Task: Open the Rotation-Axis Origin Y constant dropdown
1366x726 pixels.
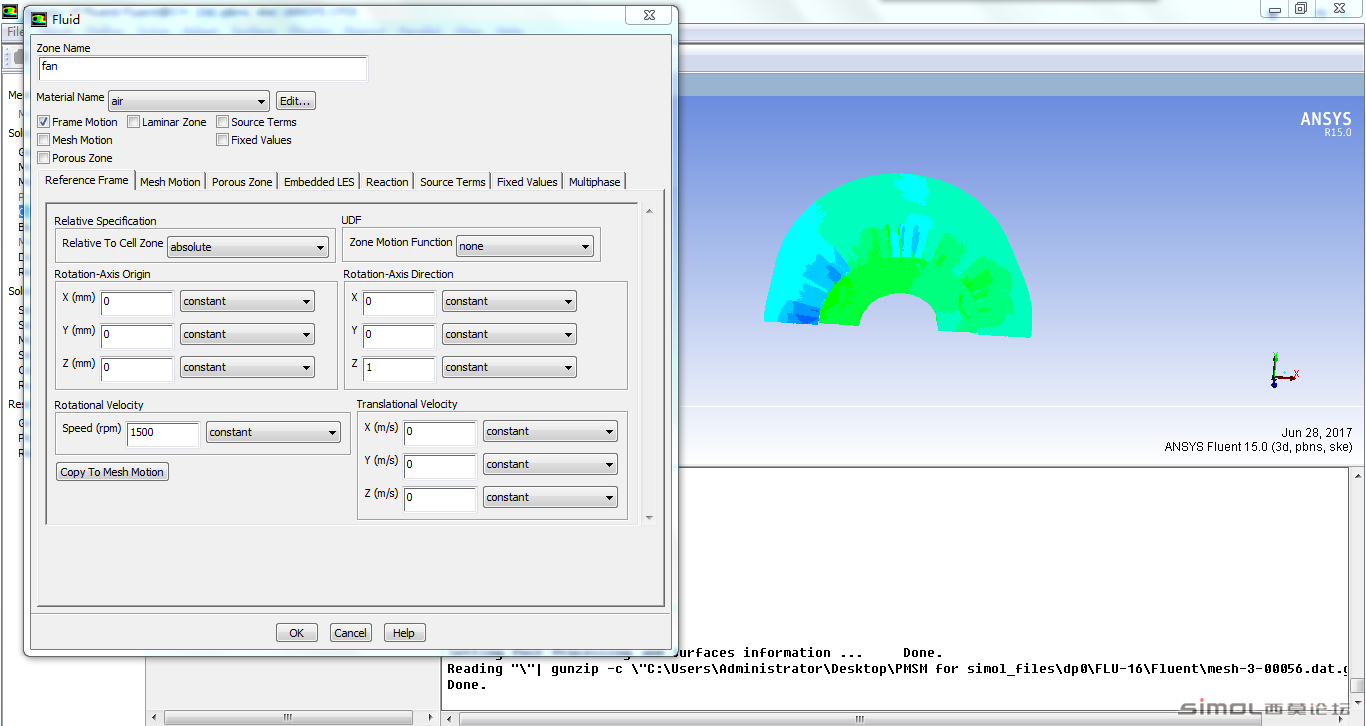Action: (x=247, y=334)
